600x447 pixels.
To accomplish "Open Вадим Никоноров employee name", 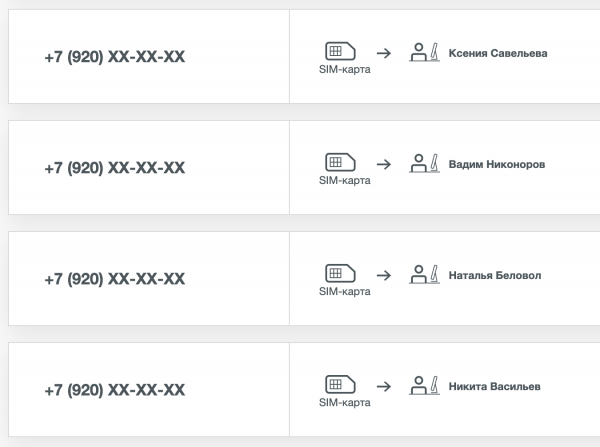I will coord(497,164).
